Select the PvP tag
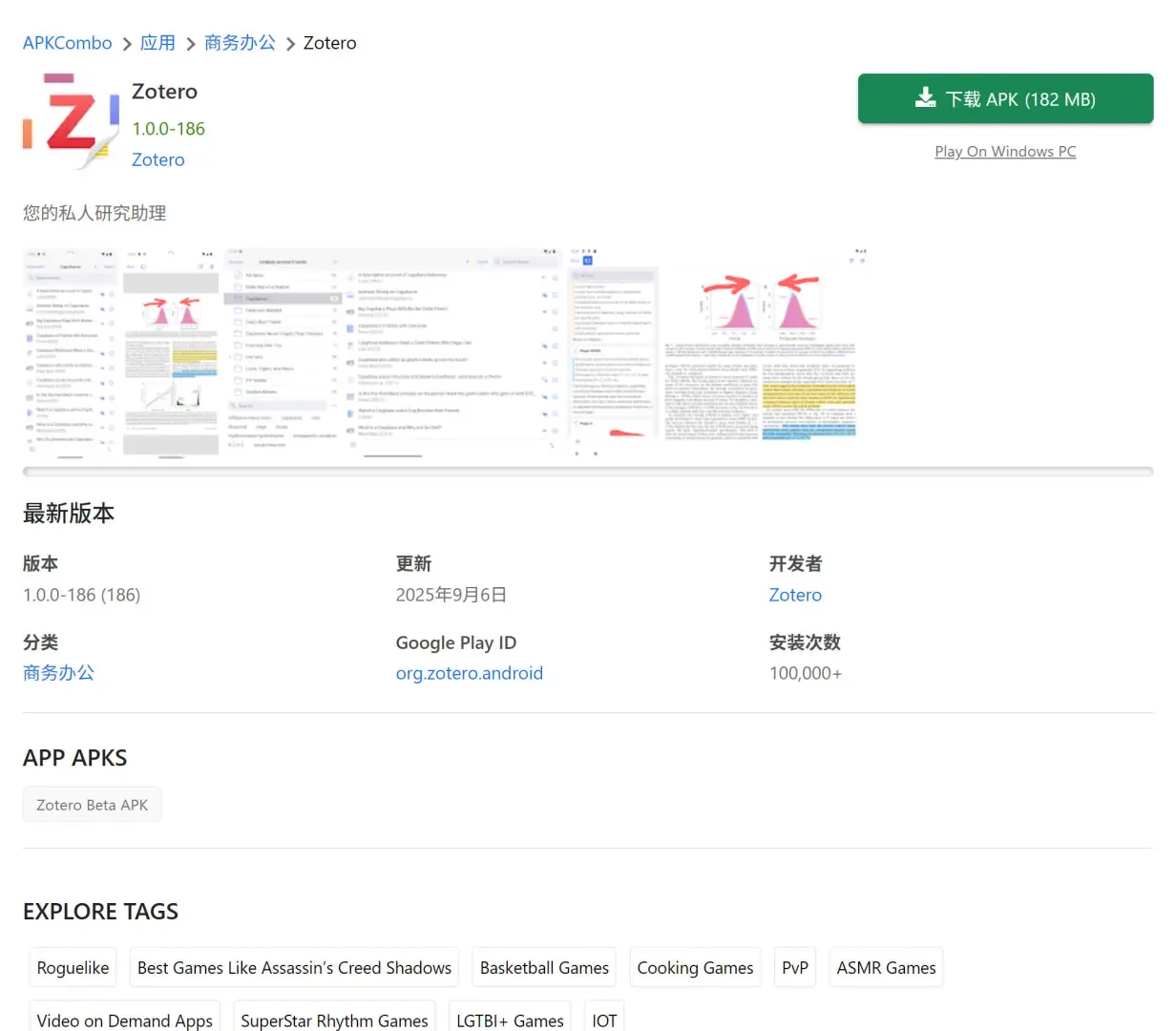Image resolution: width=1176 pixels, height=1031 pixels. click(795, 967)
